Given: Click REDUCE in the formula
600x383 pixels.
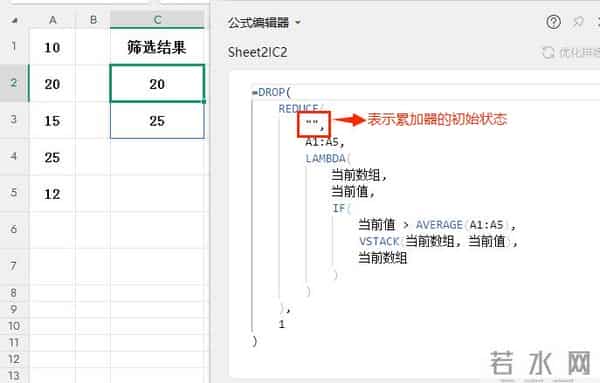Looking at the screenshot, I should 298,108.
